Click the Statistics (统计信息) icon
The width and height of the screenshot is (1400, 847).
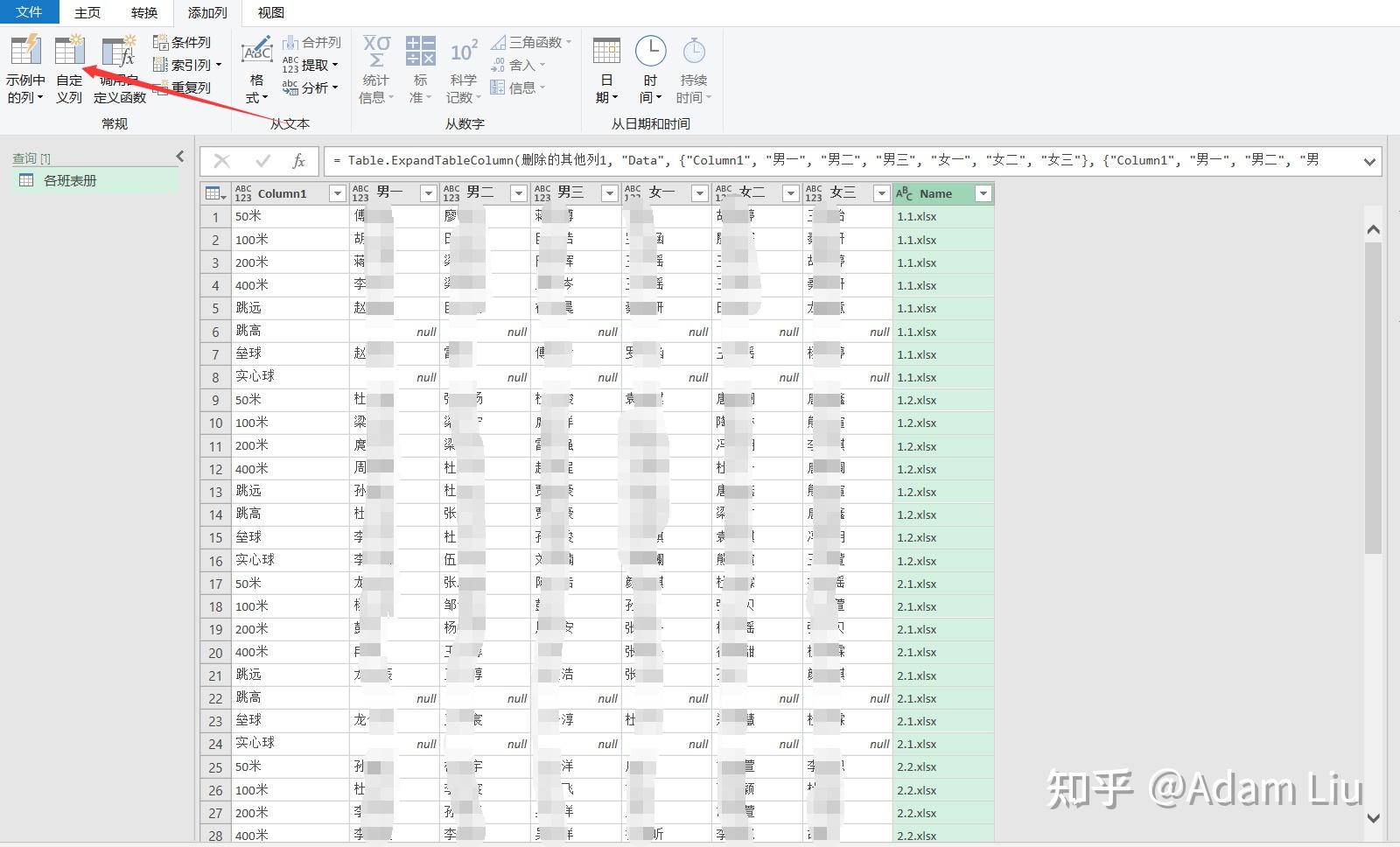(x=376, y=51)
